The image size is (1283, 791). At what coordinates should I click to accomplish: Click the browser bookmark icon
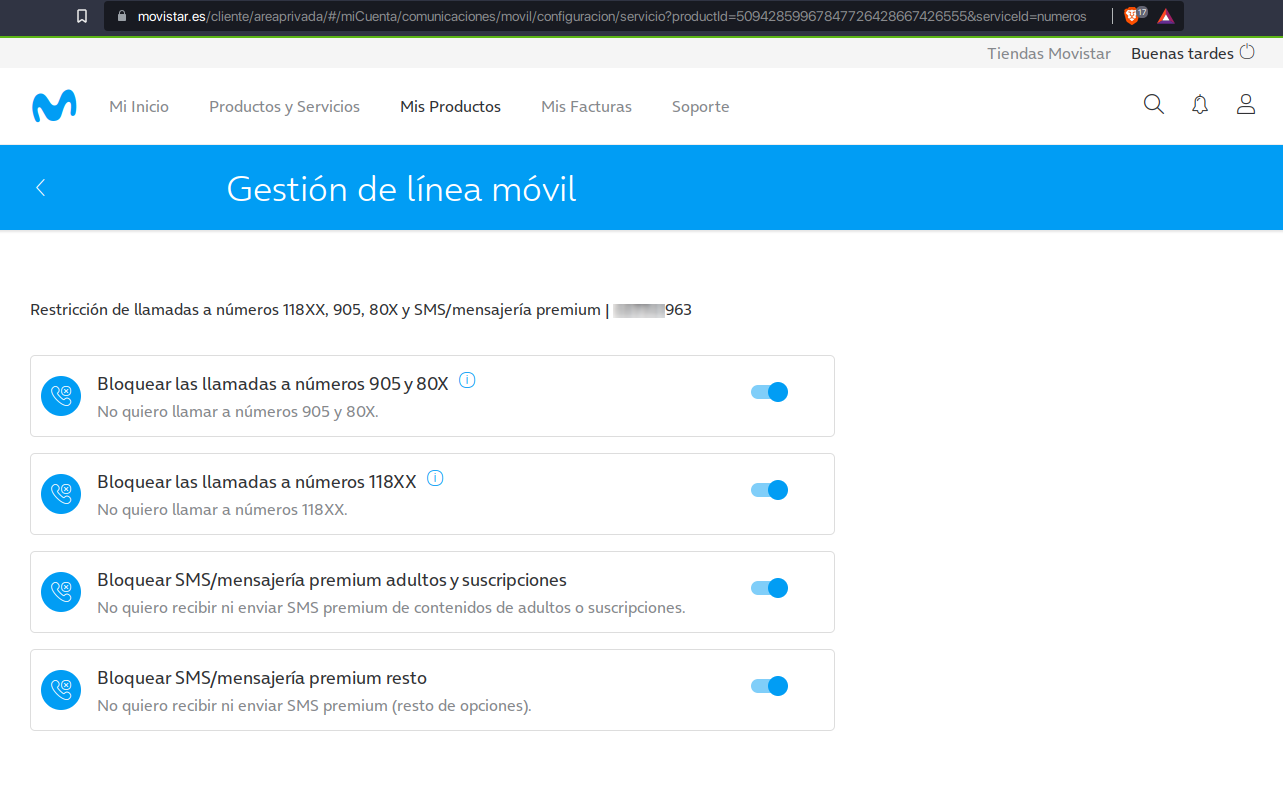tap(82, 16)
